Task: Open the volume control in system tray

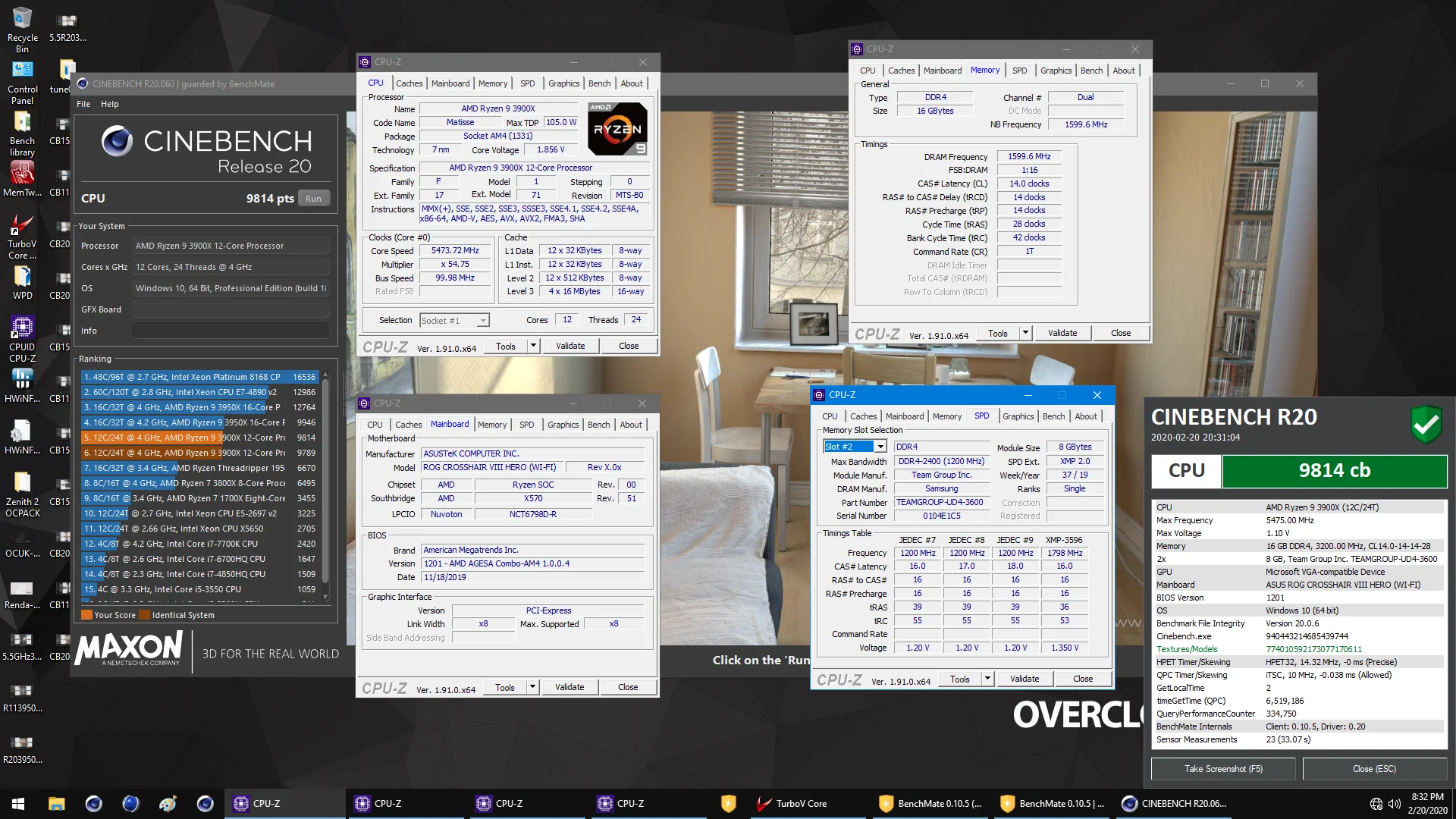Action: tap(1394, 804)
